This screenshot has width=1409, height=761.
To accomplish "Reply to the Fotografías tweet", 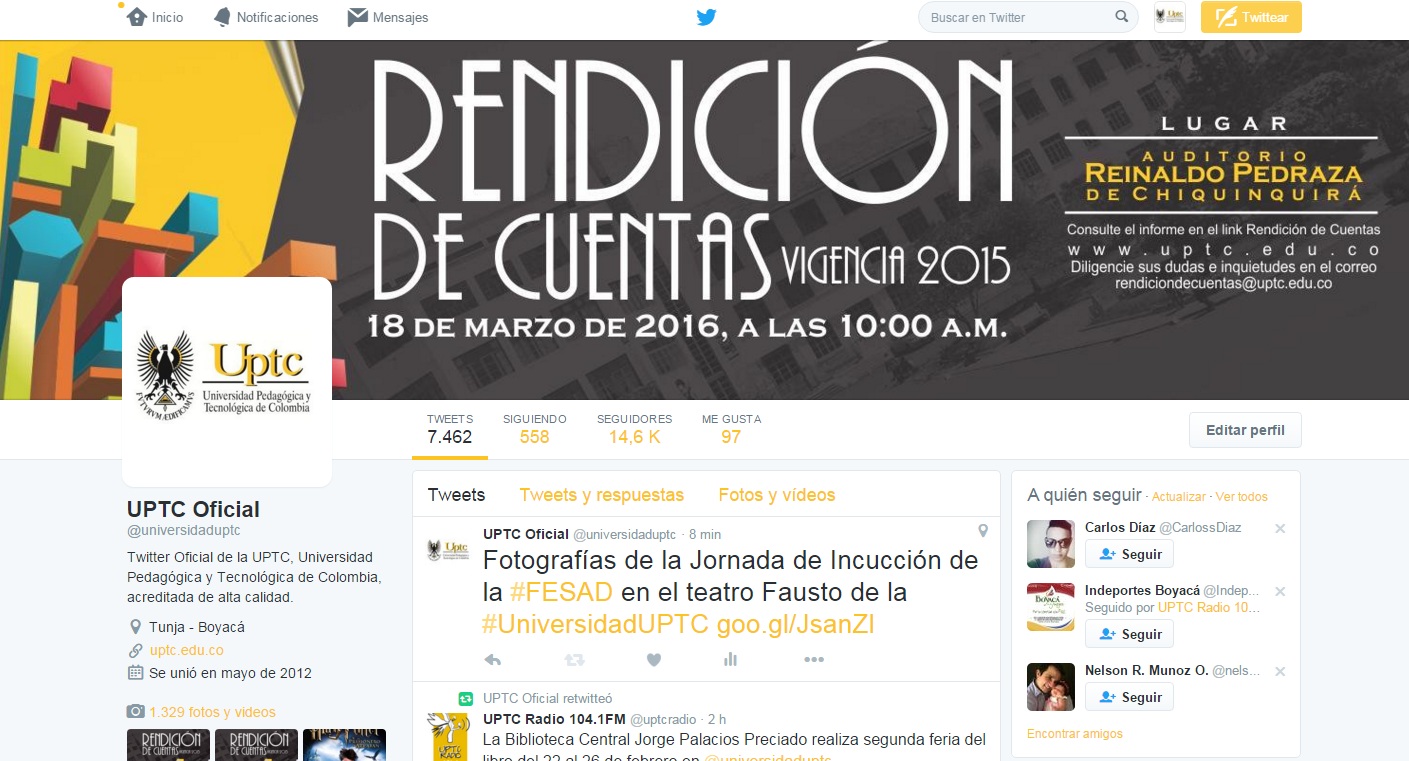I will (492, 659).
